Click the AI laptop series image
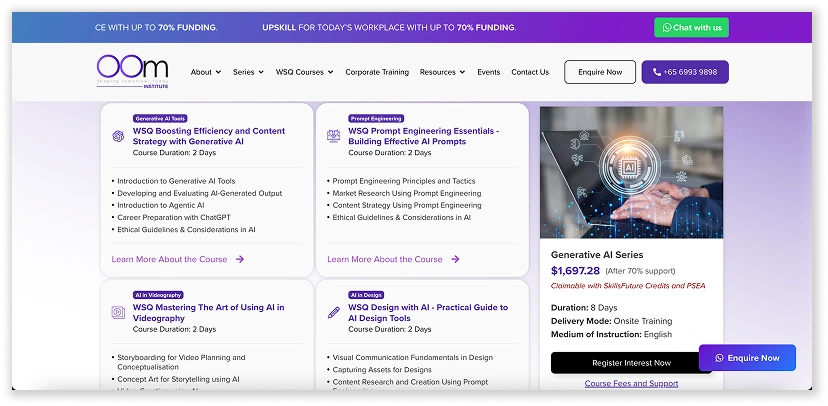 [x=631, y=172]
